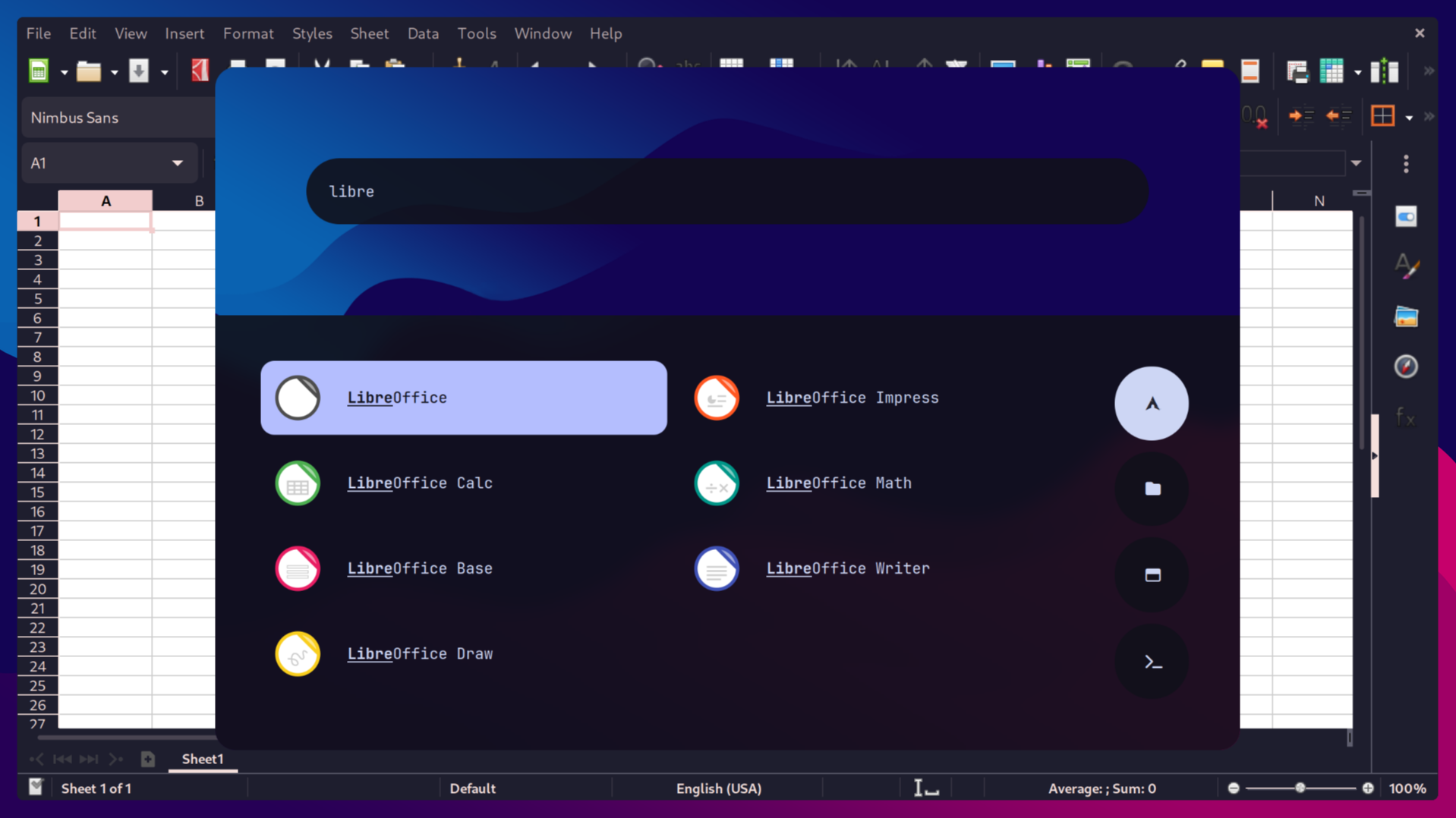1456x818 pixels.
Task: Click the Nimbus Sans font name box
Action: [118, 118]
